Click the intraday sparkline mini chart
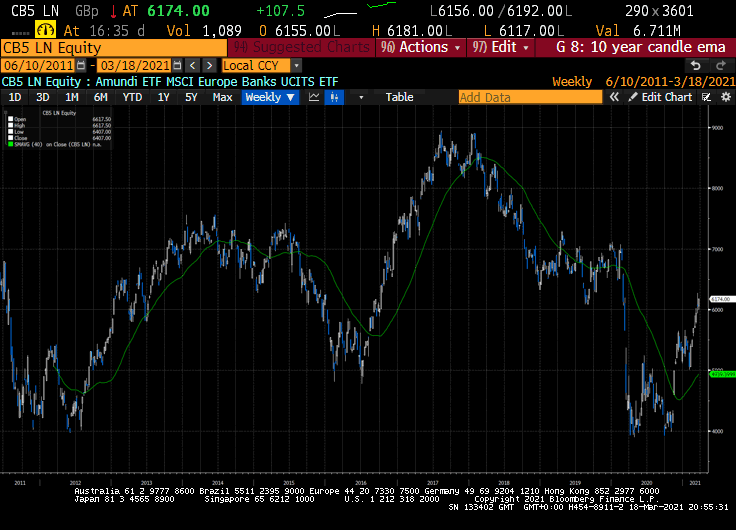This screenshot has height=530, width=736. click(x=360, y=9)
